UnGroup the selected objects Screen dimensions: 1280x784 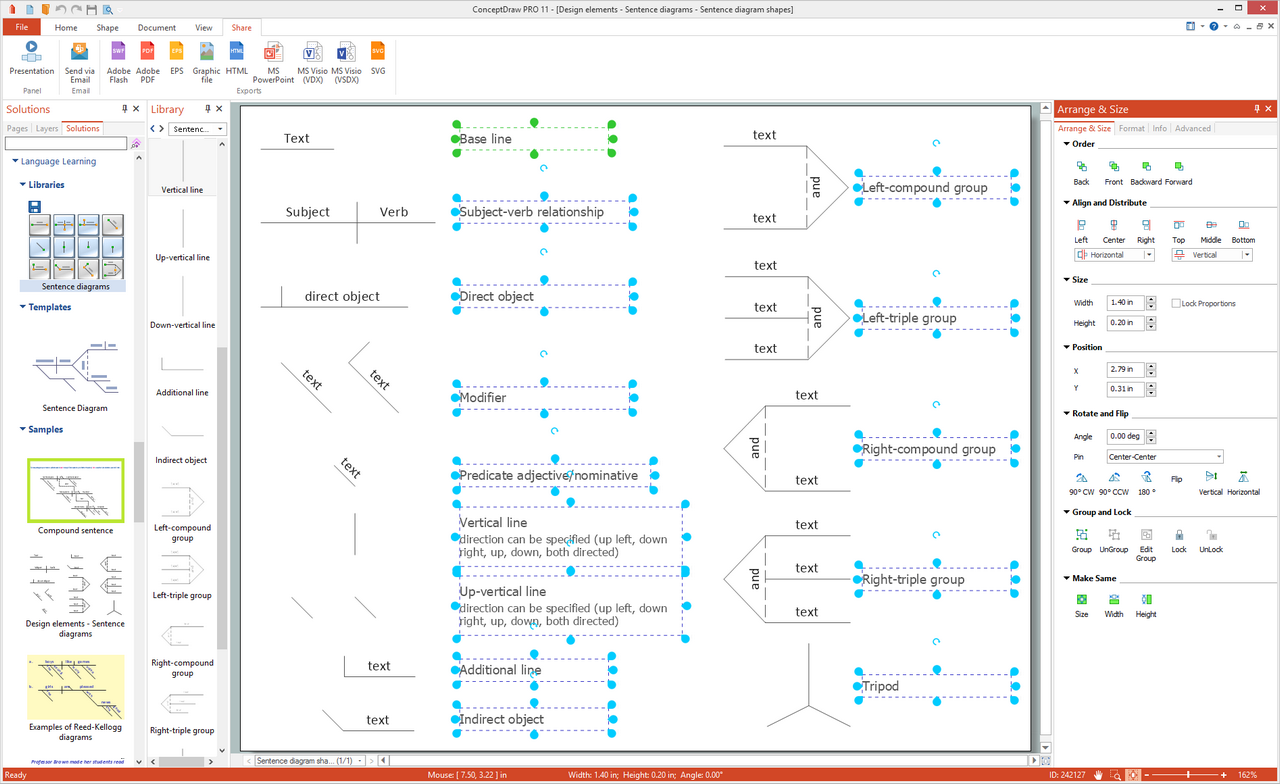[x=1113, y=541]
